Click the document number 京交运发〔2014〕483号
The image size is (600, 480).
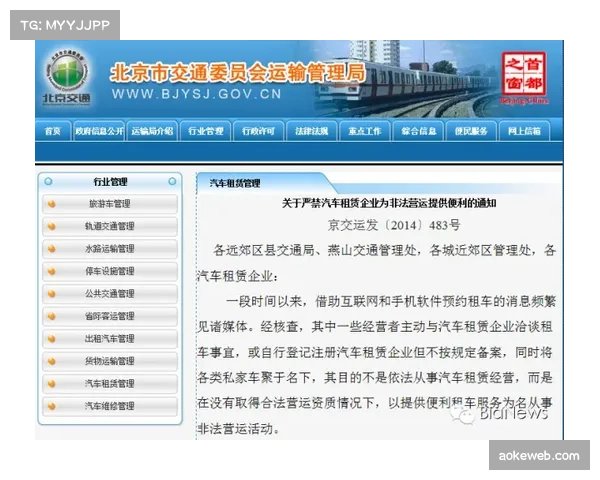click(x=394, y=225)
